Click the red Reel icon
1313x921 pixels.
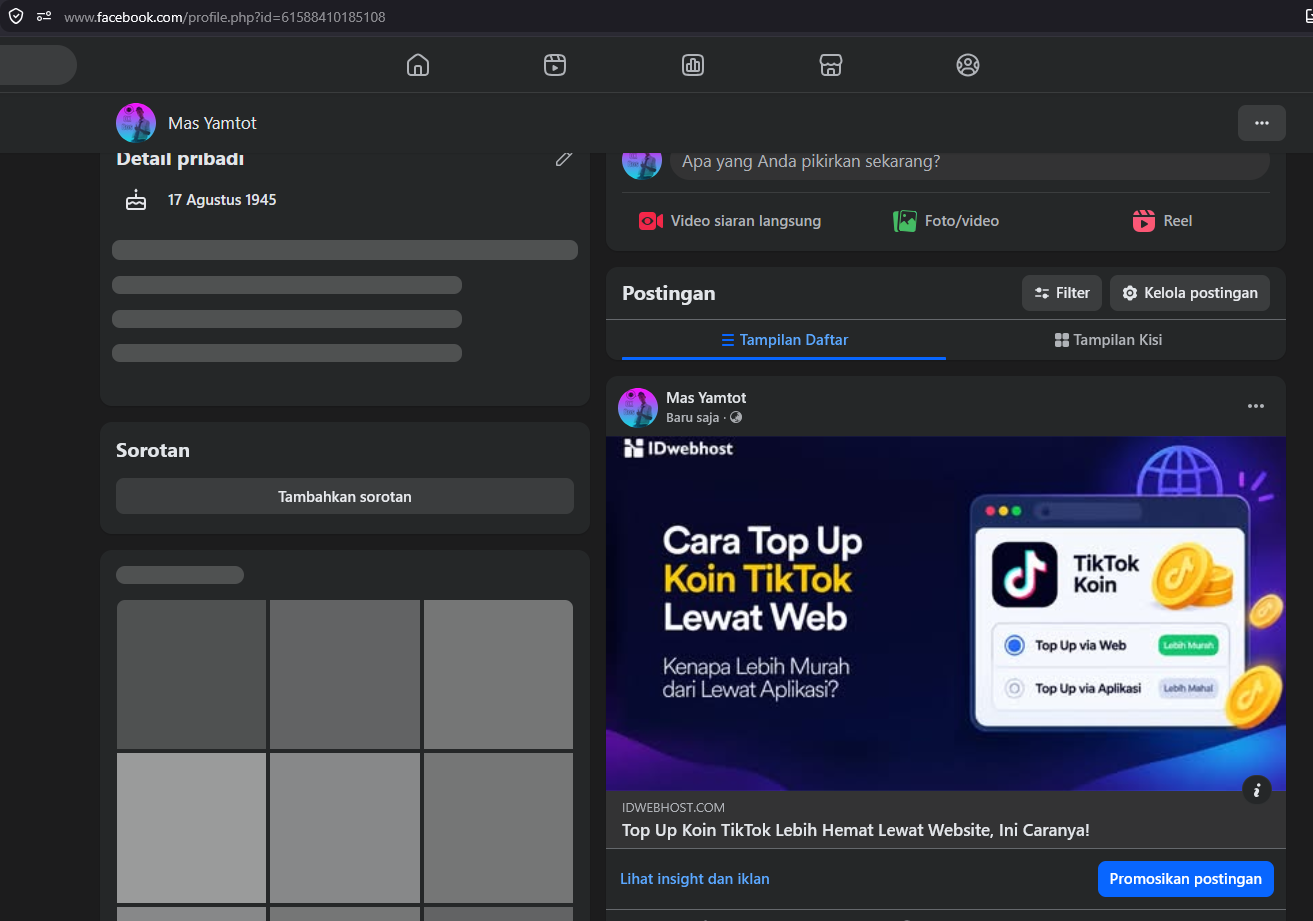[x=1144, y=221]
